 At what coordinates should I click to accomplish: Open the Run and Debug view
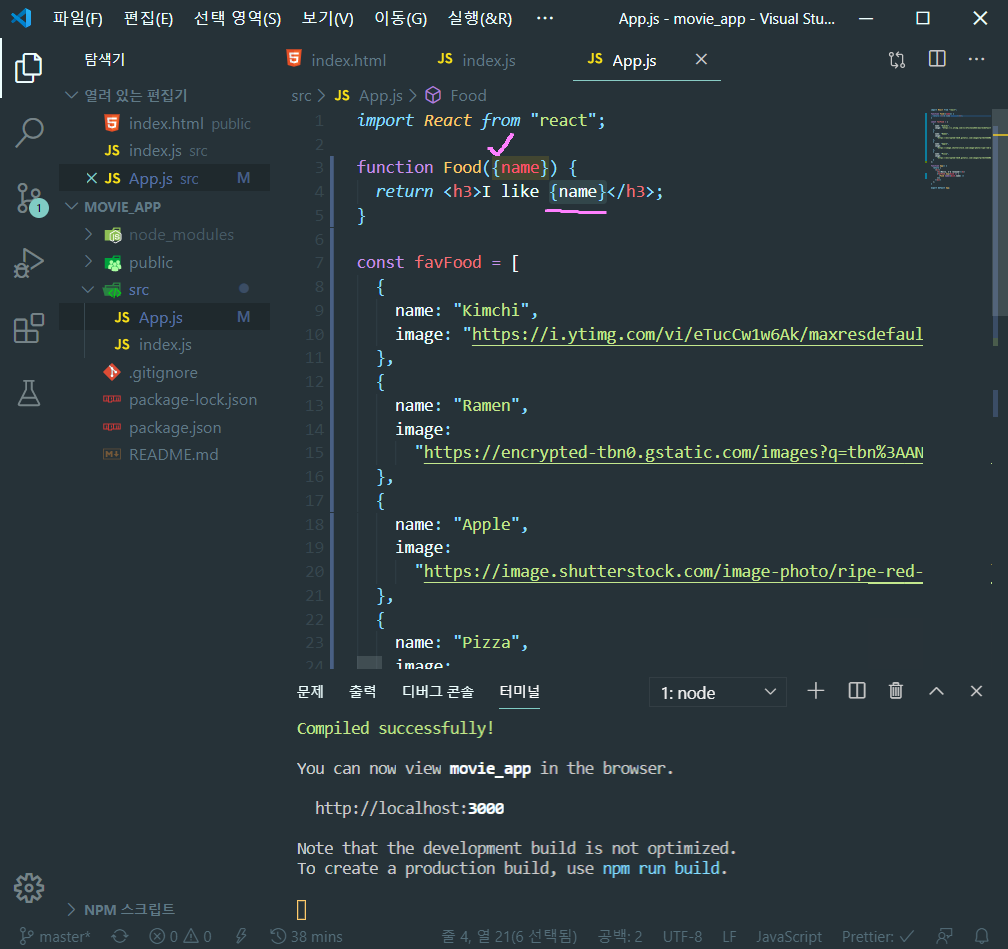(x=28, y=263)
